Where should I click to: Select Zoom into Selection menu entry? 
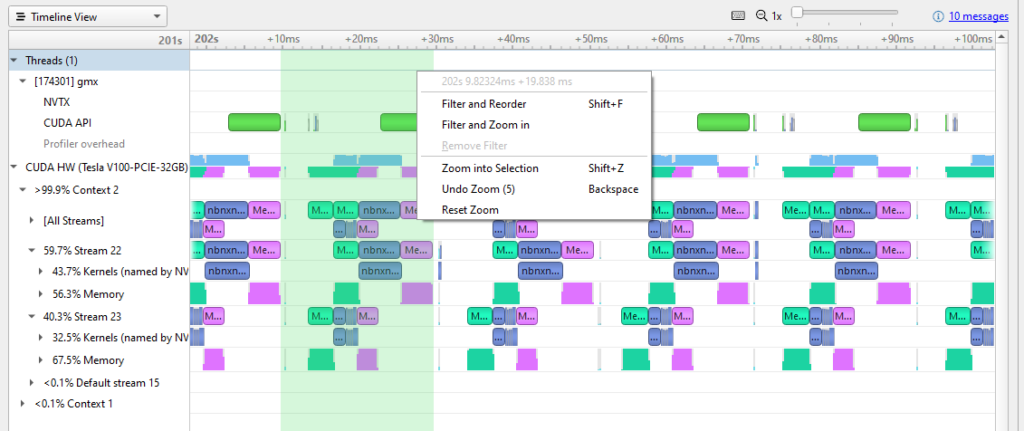(490, 168)
